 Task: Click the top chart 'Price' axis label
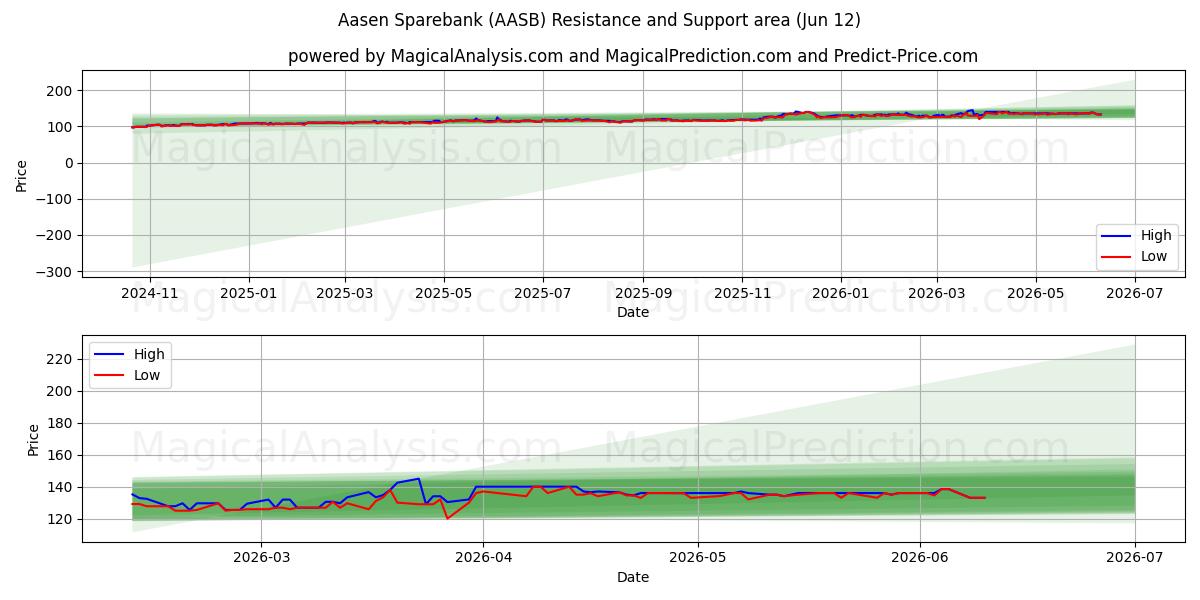click(x=22, y=173)
